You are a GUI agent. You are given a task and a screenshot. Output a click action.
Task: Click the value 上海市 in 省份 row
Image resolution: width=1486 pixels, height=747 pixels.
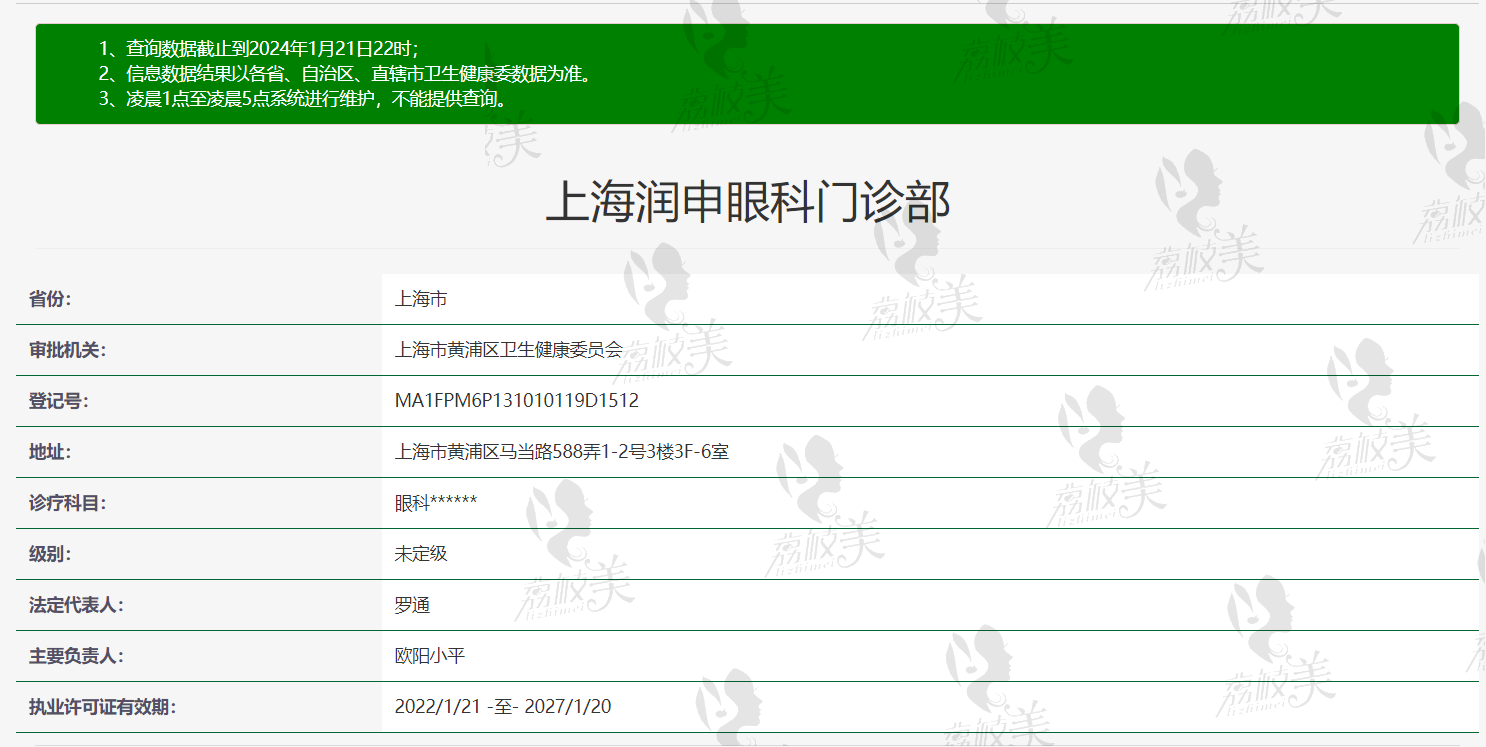[421, 298]
